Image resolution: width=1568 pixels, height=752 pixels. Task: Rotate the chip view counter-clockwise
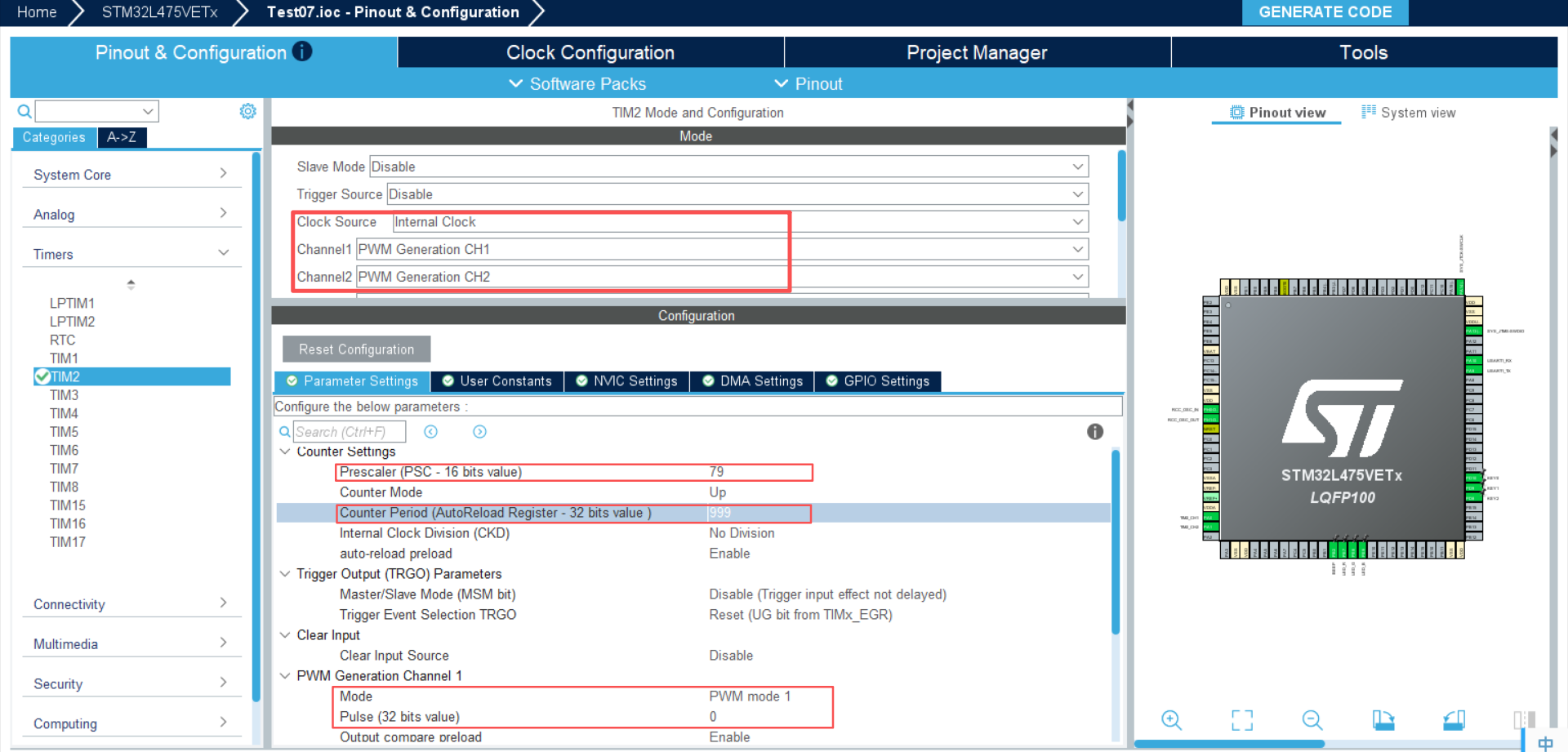[1454, 719]
